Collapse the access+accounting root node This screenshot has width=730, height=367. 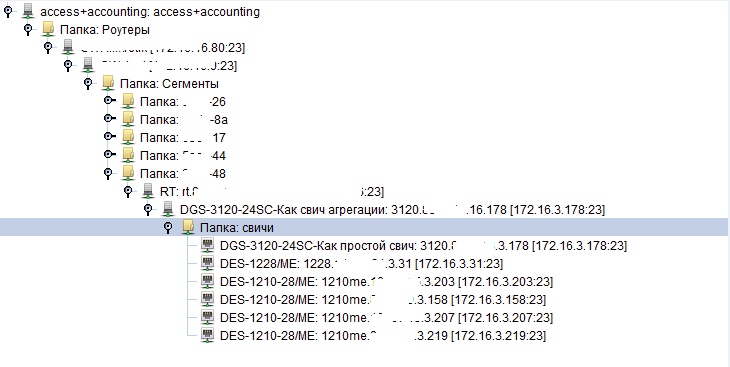click(8, 11)
